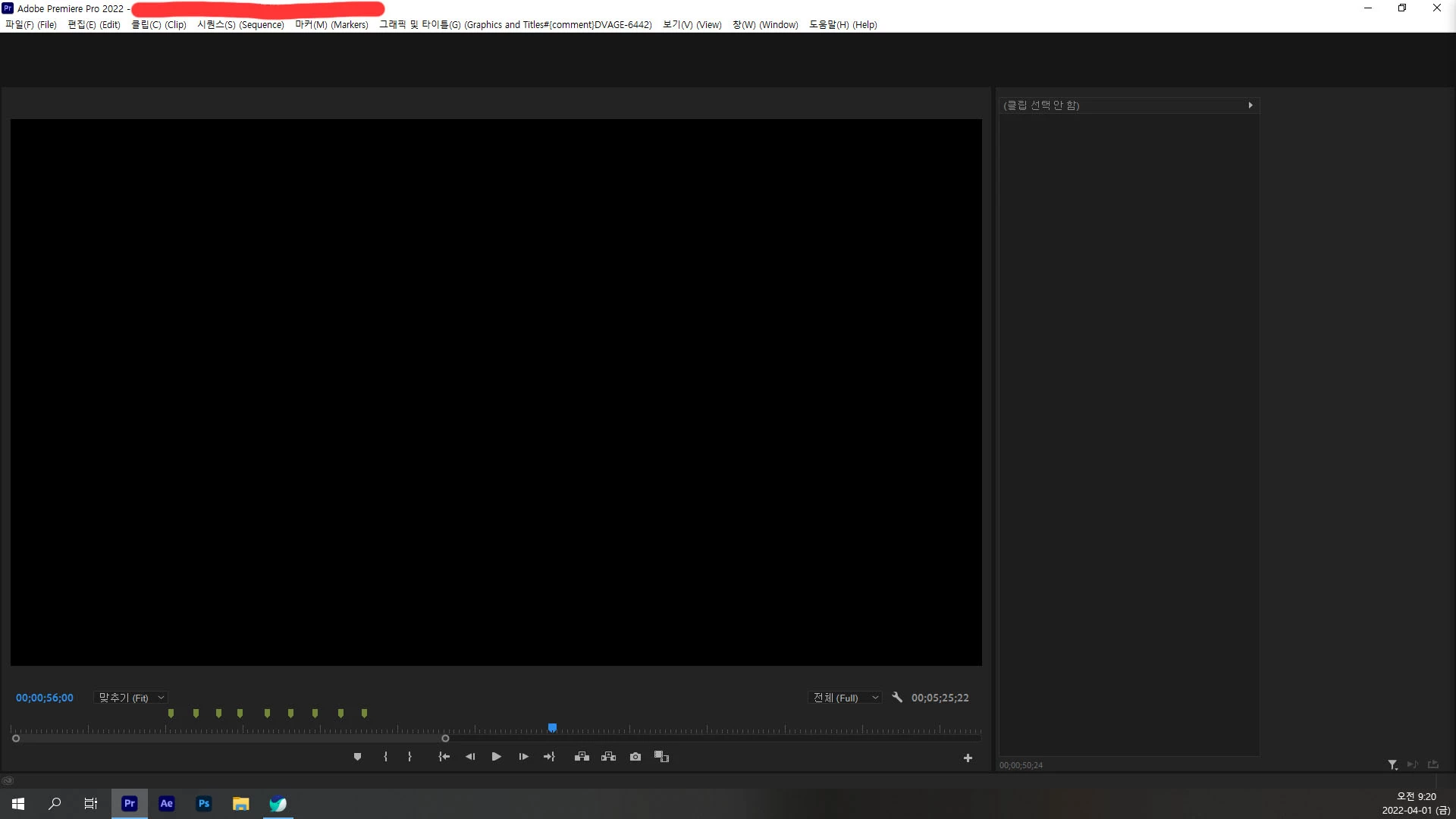Click Go to In point button
Image resolution: width=1456 pixels, height=819 pixels.
click(444, 757)
